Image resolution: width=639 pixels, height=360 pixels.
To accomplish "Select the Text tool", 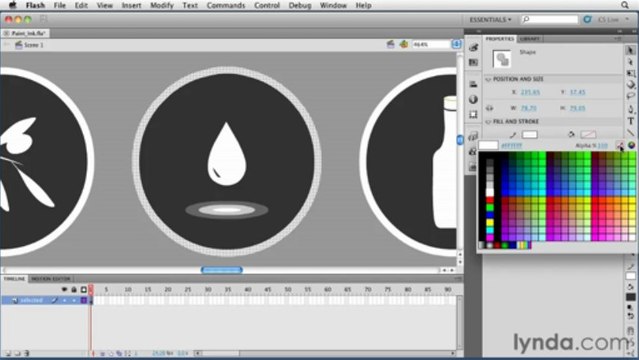I will [x=630, y=121].
